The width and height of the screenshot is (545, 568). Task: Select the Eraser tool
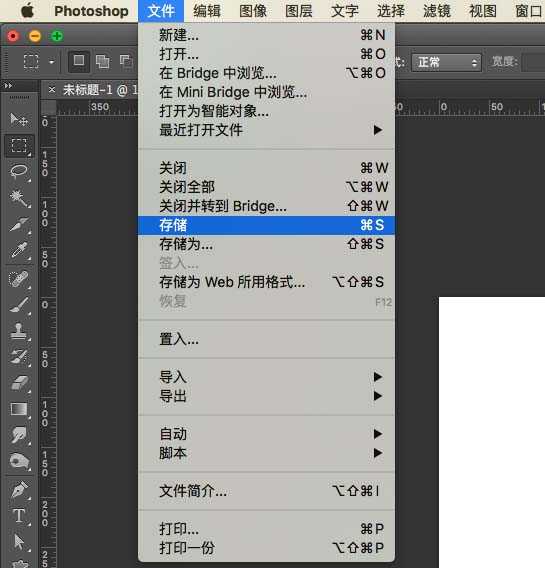coord(19,383)
